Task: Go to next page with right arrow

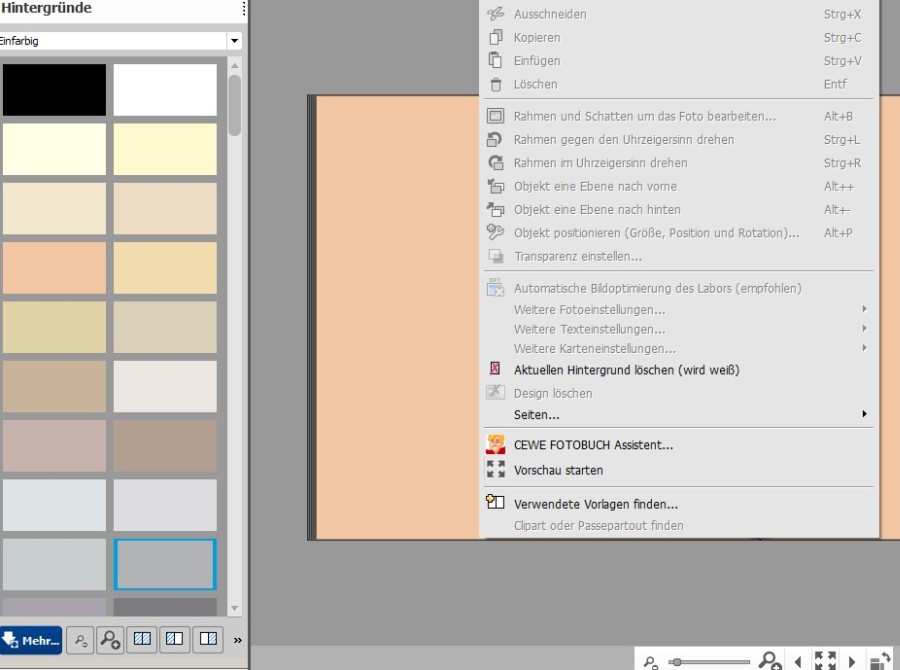Action: click(852, 661)
